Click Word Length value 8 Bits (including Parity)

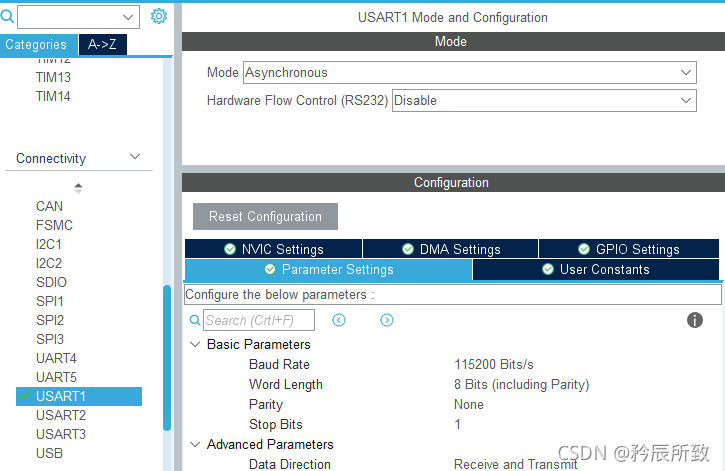pos(522,385)
